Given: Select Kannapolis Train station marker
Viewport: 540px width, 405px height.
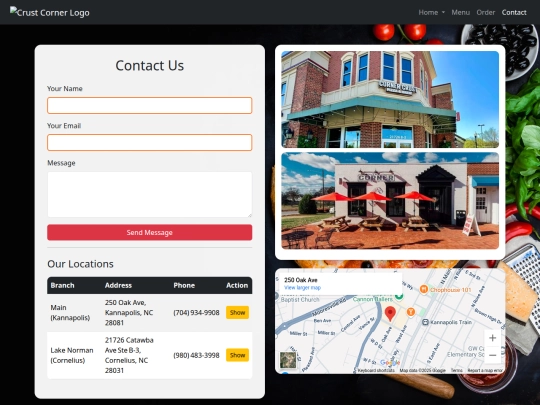Looking at the screenshot, I should (447, 322).
